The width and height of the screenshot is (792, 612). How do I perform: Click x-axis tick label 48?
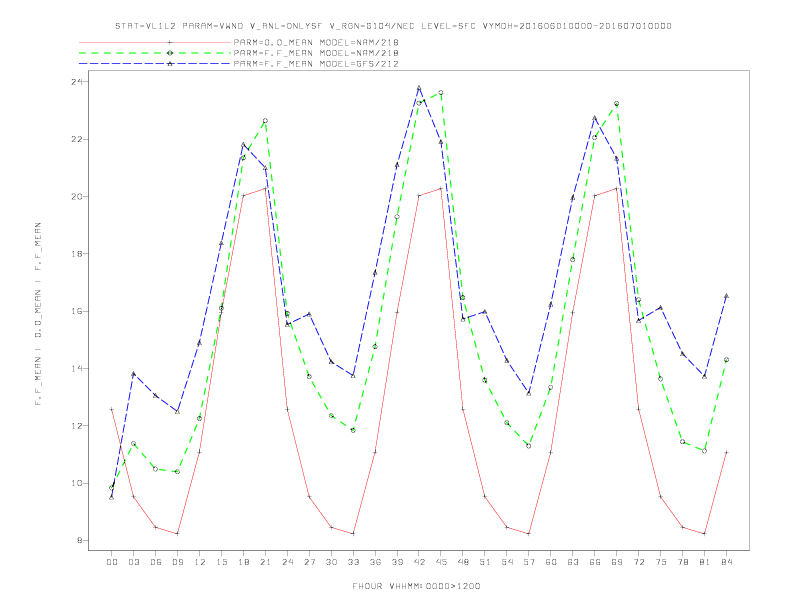[x=463, y=562]
